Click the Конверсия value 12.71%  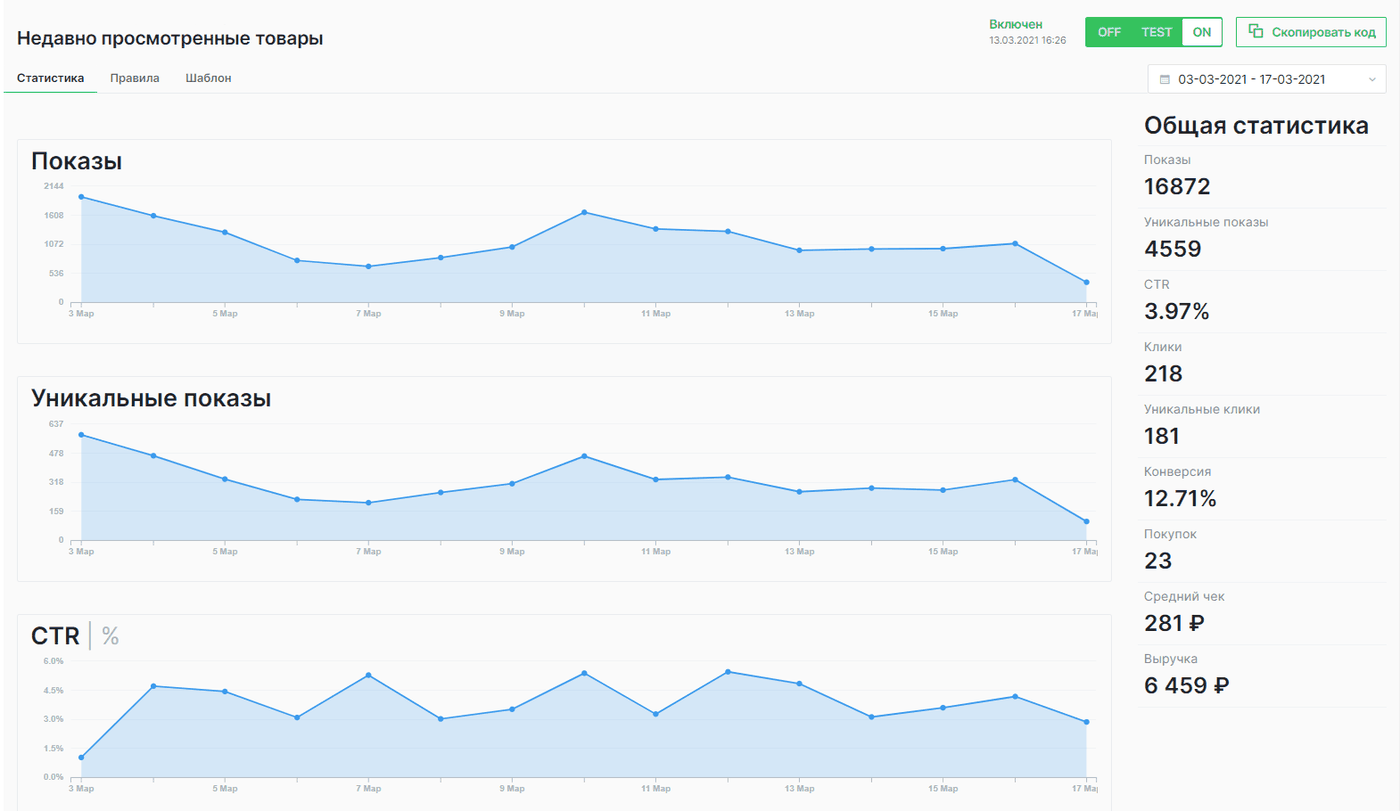tap(1180, 498)
